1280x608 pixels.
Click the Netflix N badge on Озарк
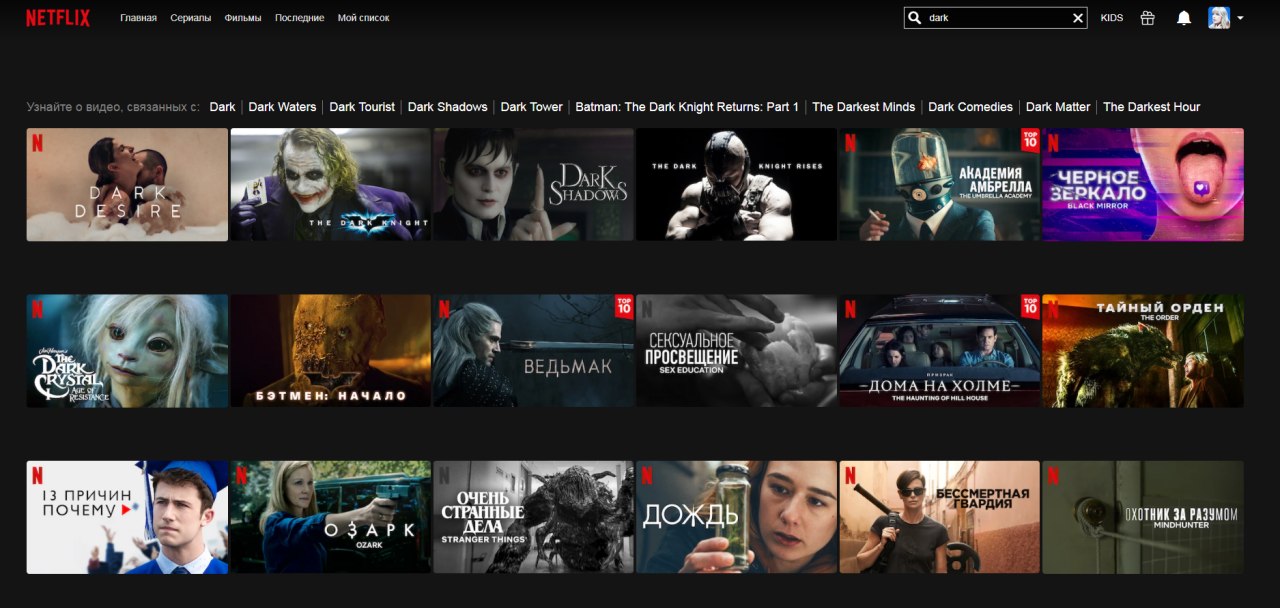241,476
